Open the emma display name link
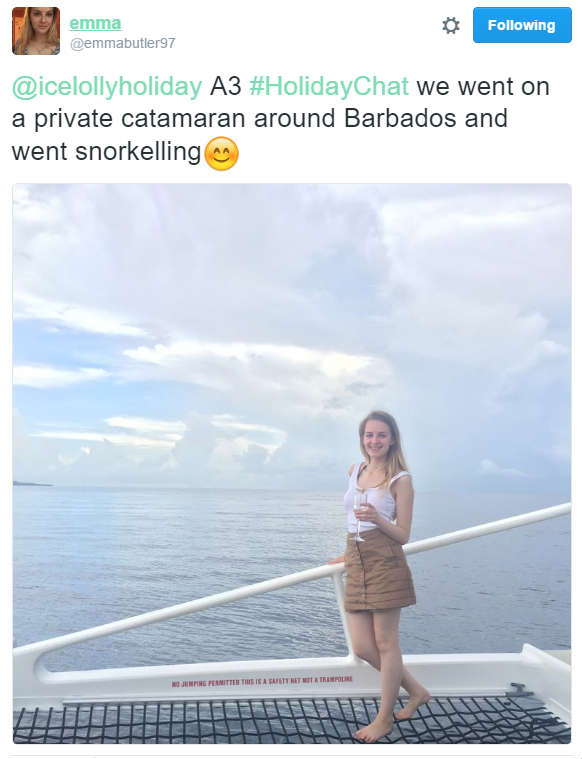 (95, 23)
